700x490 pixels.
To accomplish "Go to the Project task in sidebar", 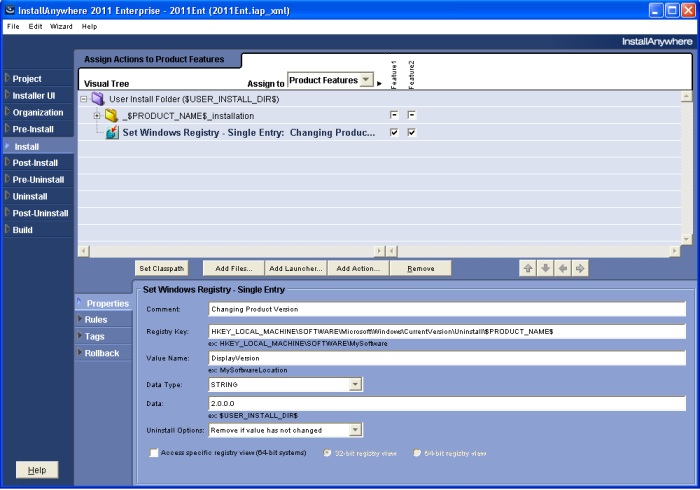I will (27, 79).
